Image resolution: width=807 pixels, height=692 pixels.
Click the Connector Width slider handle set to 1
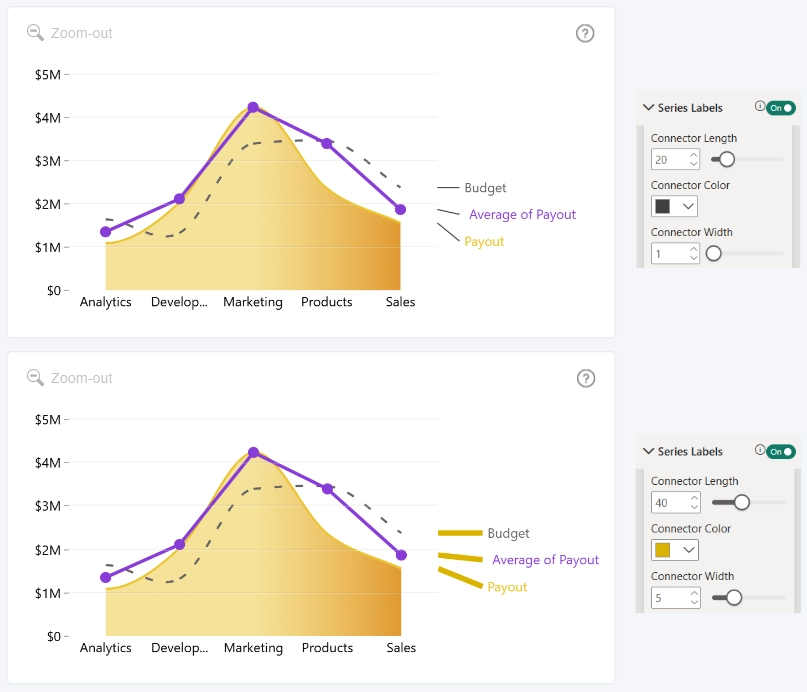pyautogui.click(x=713, y=253)
